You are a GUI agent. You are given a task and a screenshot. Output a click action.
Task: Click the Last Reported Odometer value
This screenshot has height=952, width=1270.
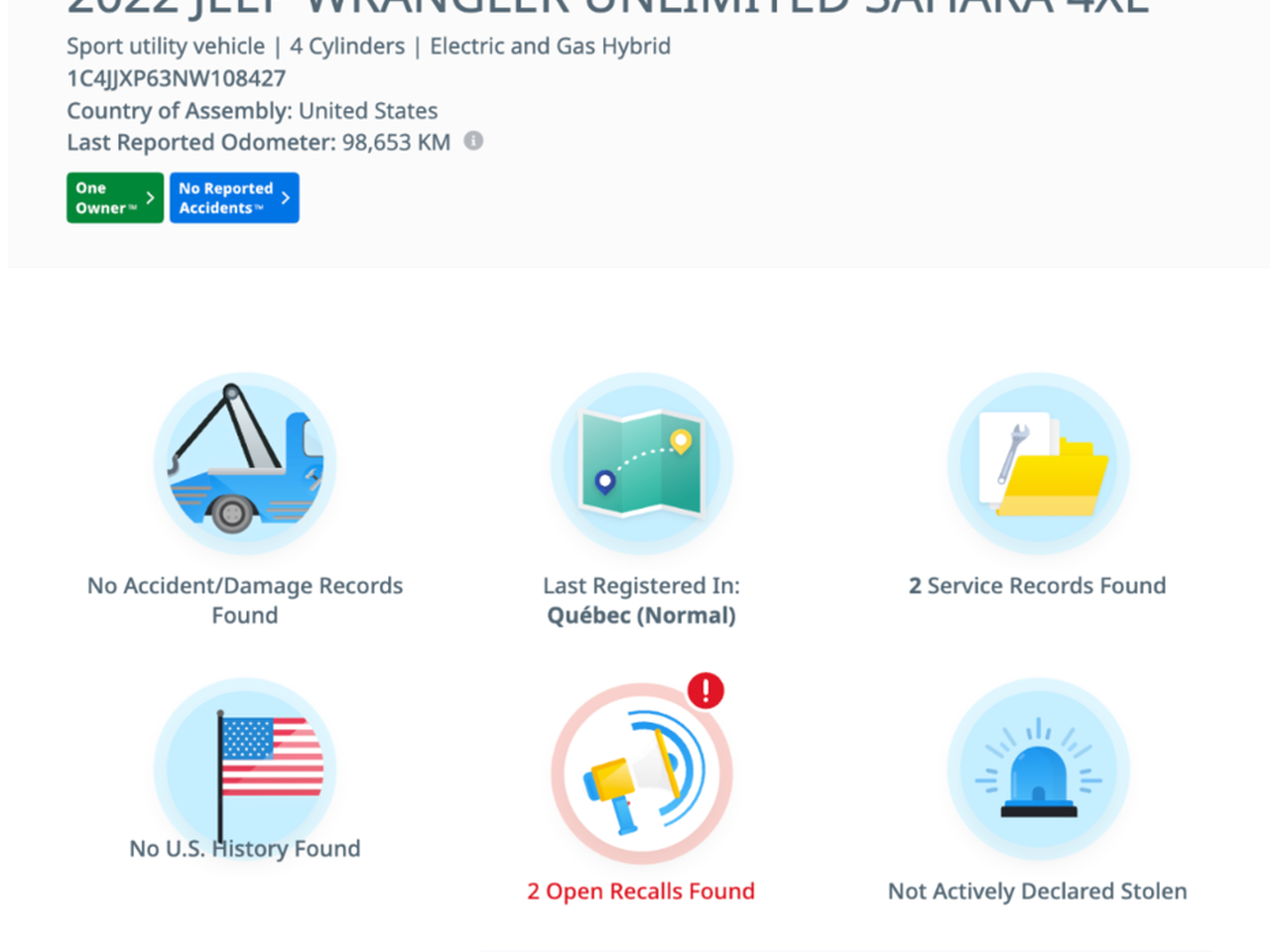[396, 142]
